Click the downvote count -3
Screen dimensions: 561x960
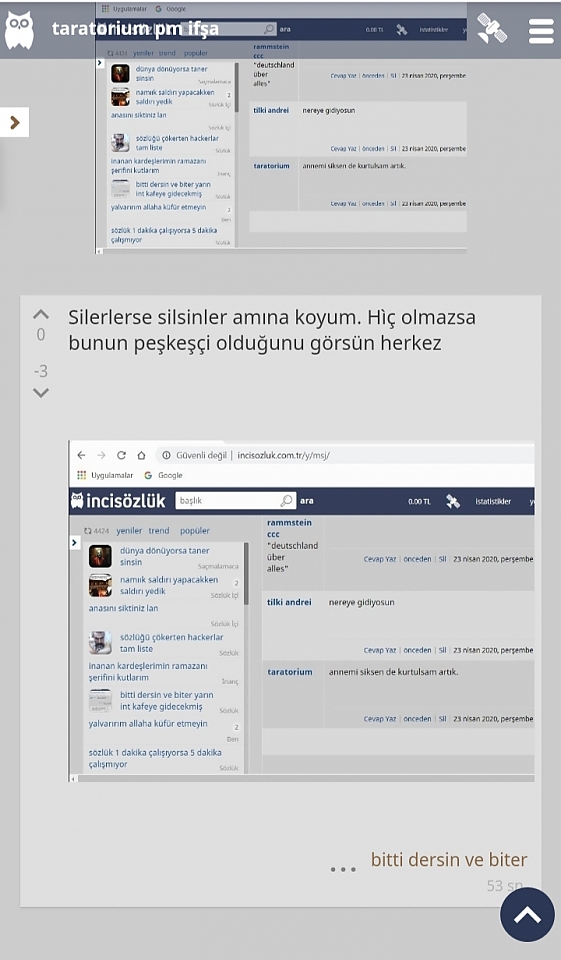click(x=40, y=371)
